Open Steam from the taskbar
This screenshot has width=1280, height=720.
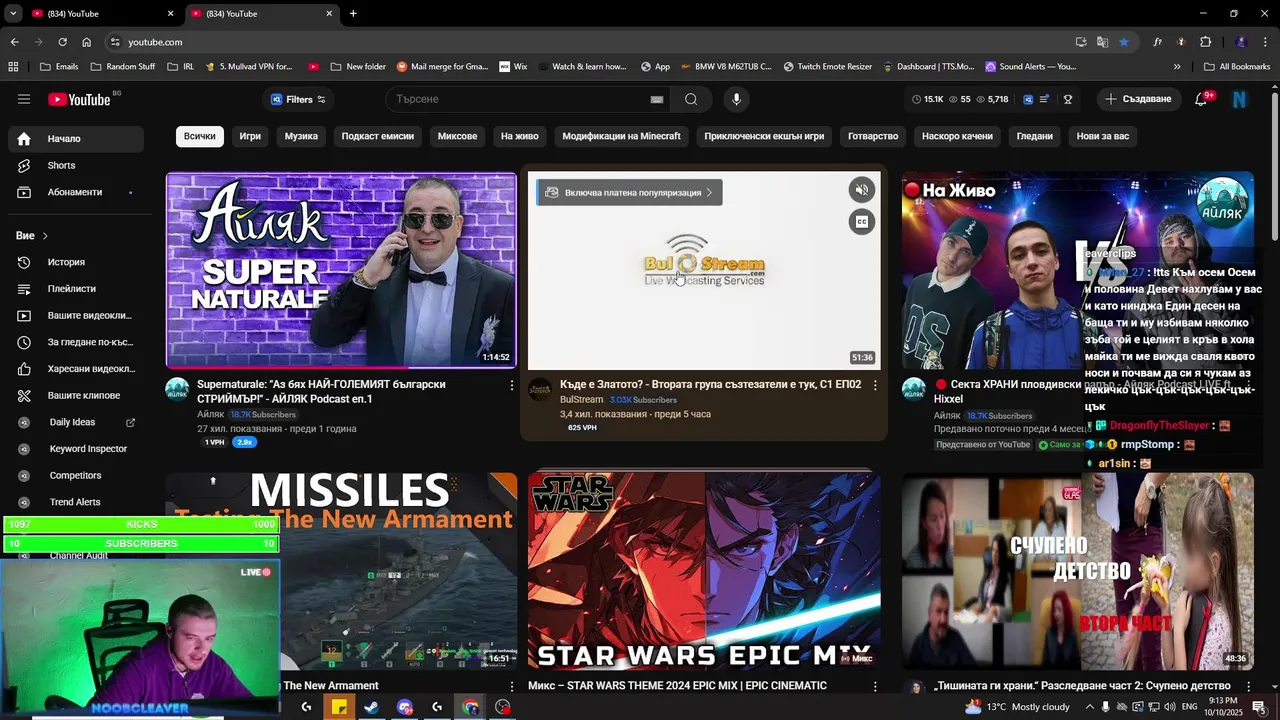[371, 707]
